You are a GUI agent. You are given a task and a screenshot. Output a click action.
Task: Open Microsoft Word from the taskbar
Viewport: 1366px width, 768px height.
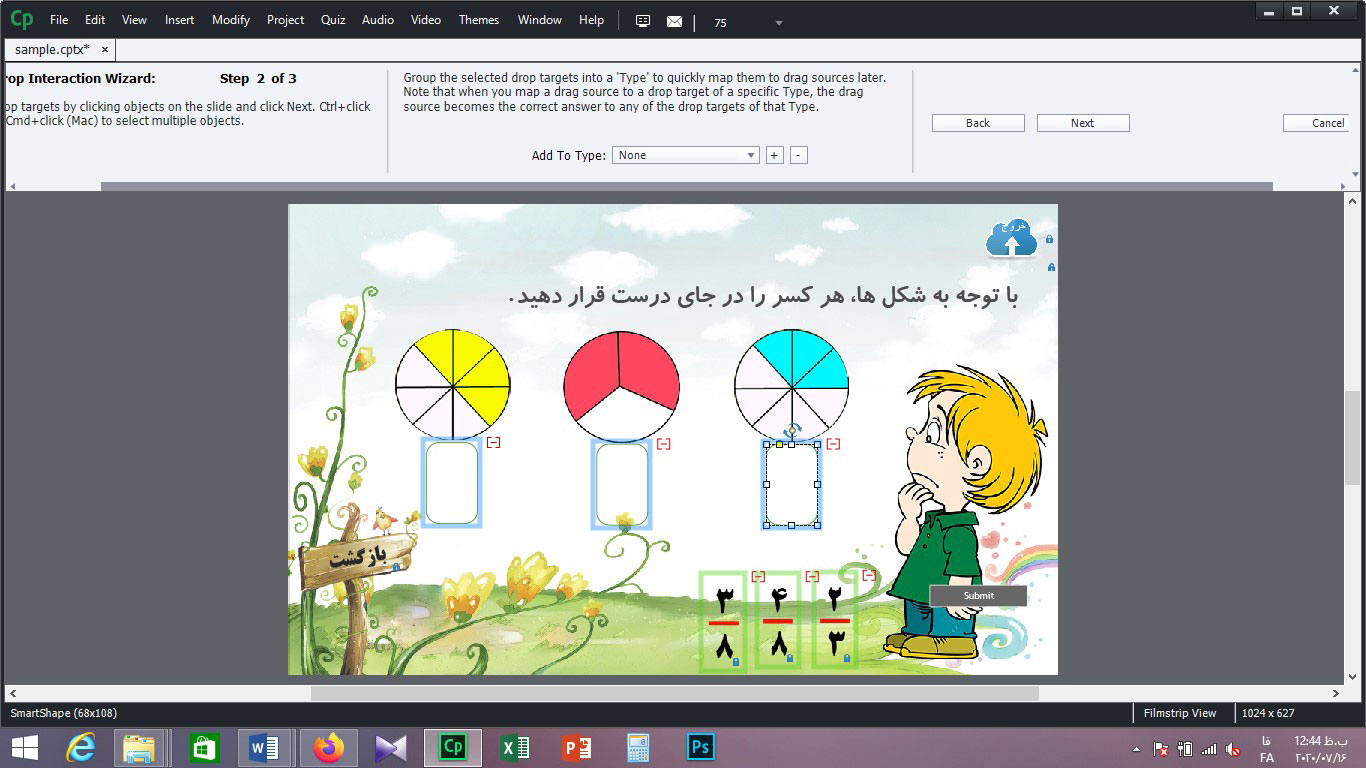[265, 746]
